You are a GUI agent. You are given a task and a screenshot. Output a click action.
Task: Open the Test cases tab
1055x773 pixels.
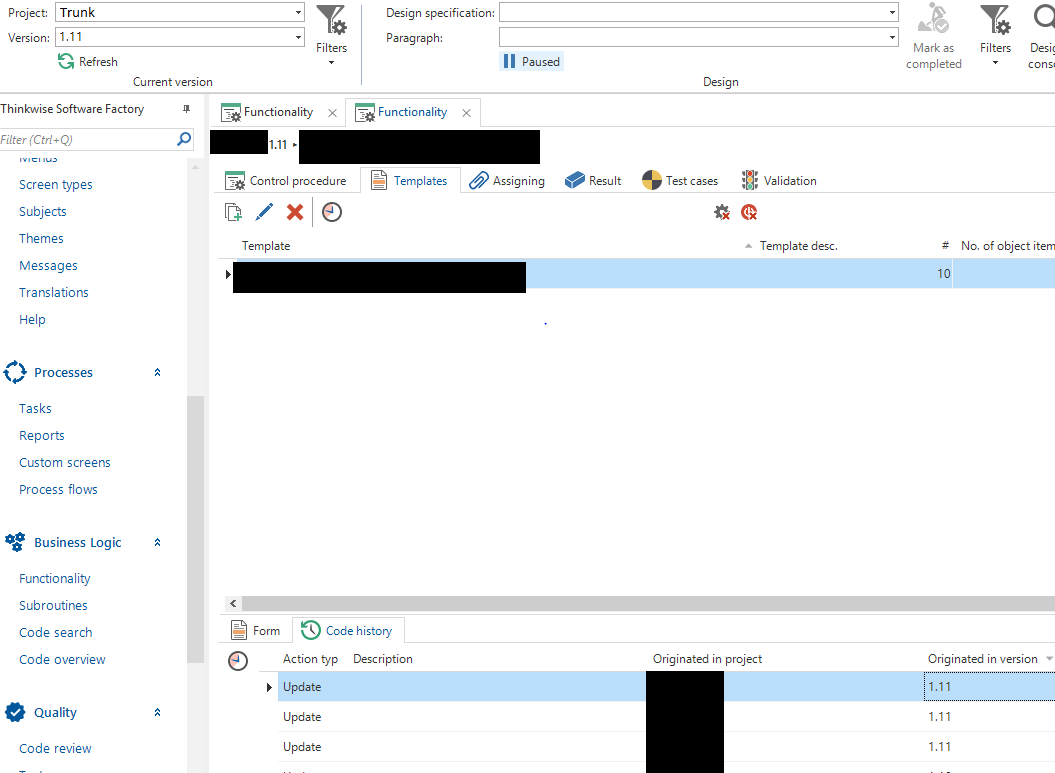680,181
